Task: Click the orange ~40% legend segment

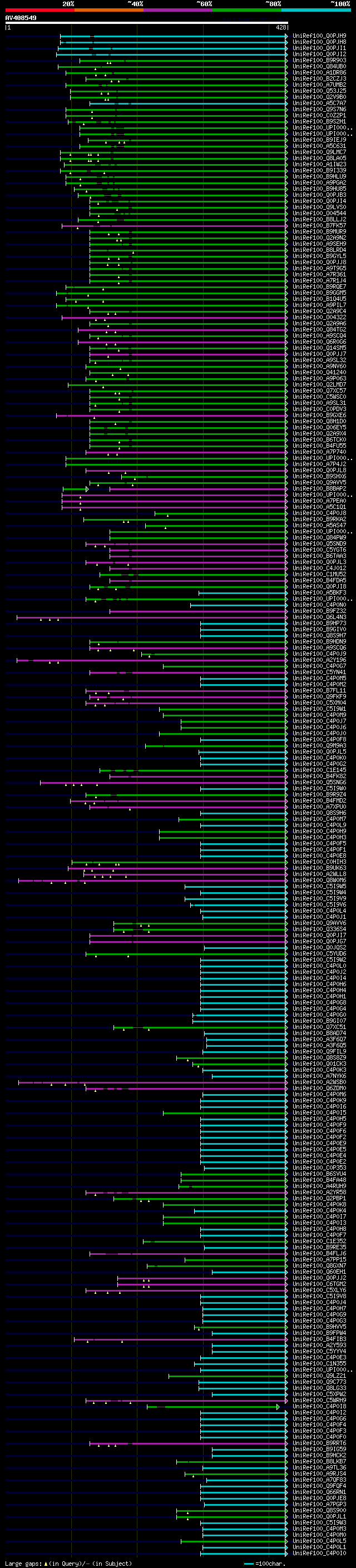Action: (109, 11)
